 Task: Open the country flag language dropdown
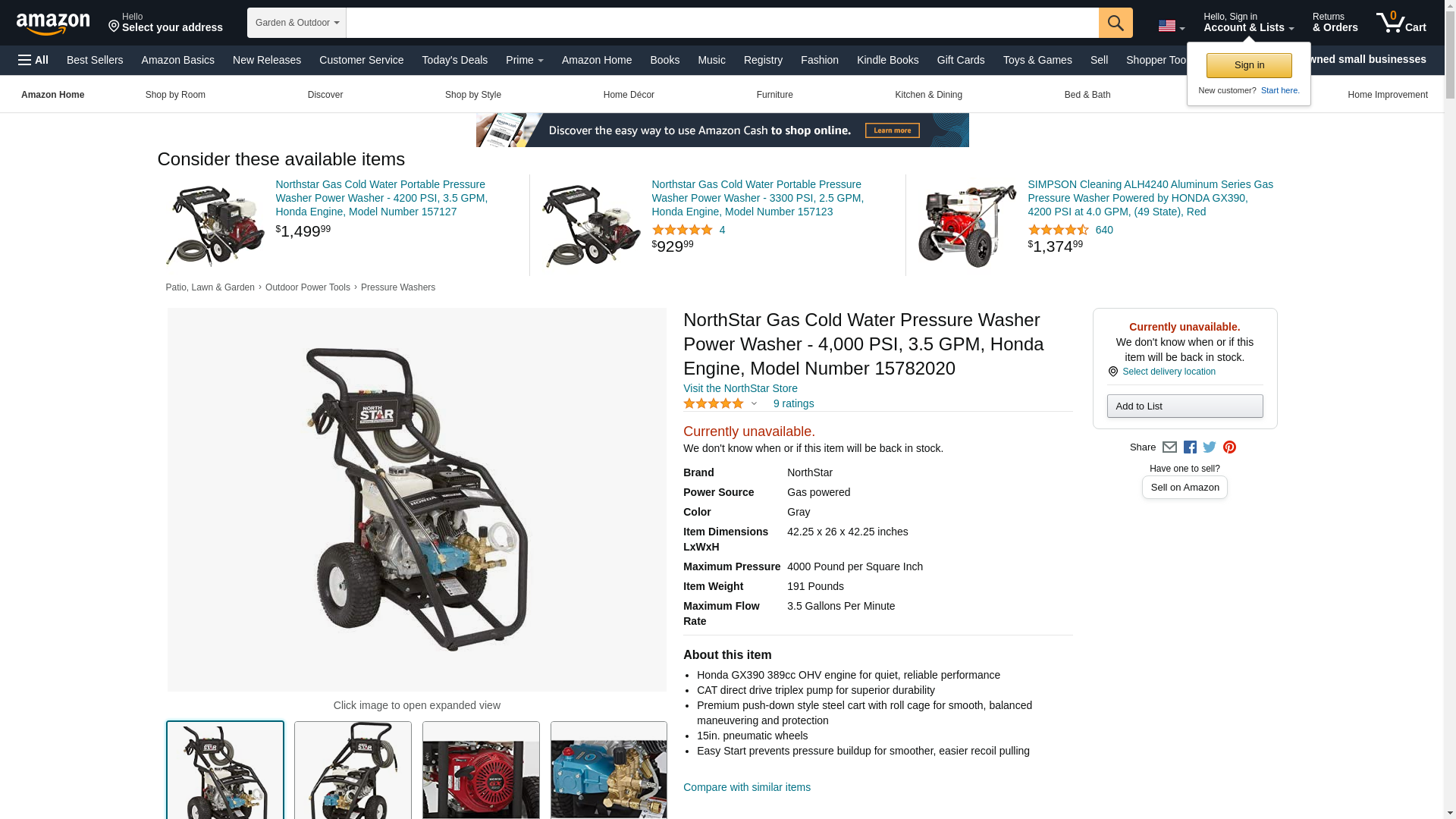[1171, 27]
